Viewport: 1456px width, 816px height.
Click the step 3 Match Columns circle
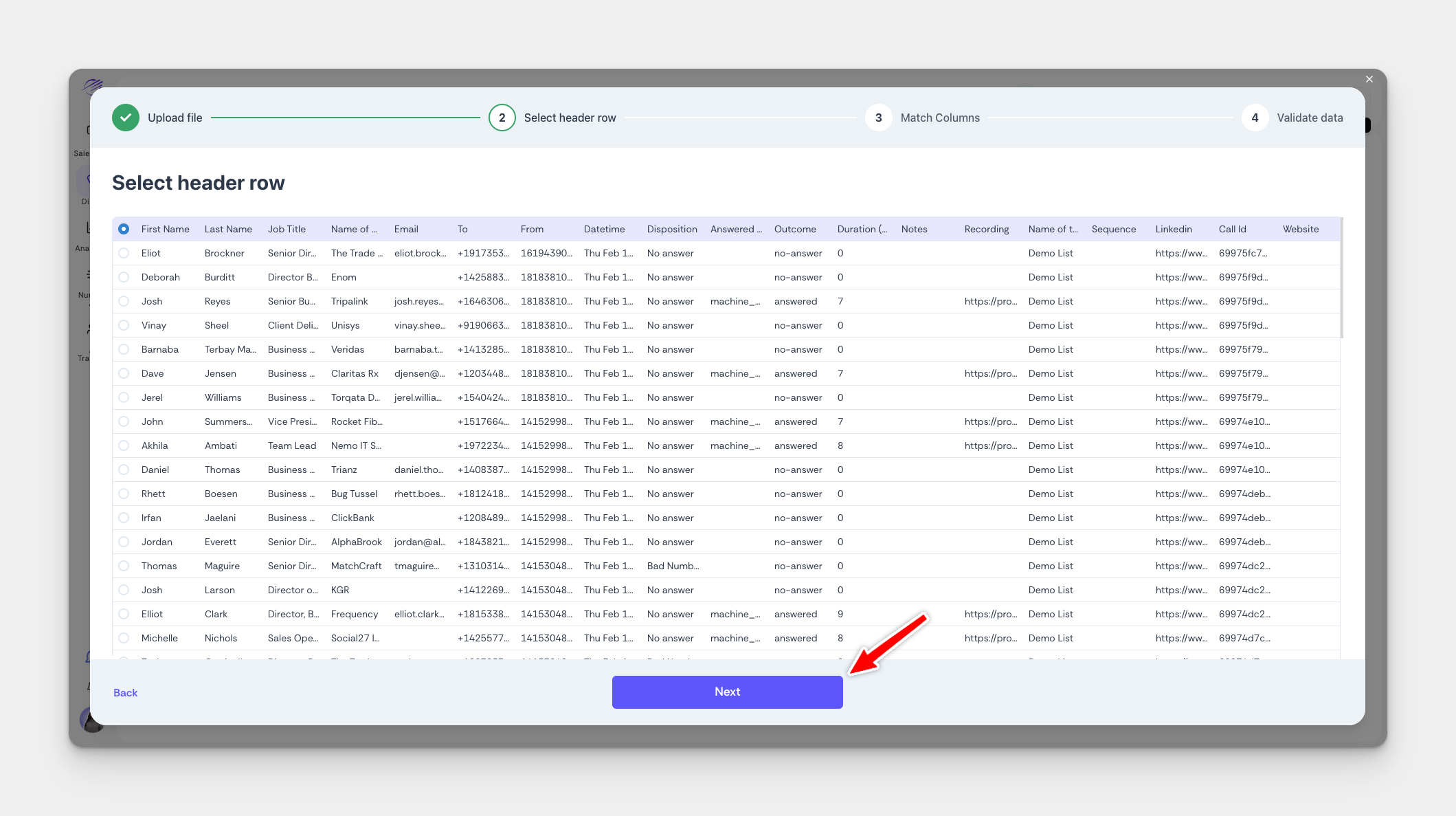click(878, 118)
